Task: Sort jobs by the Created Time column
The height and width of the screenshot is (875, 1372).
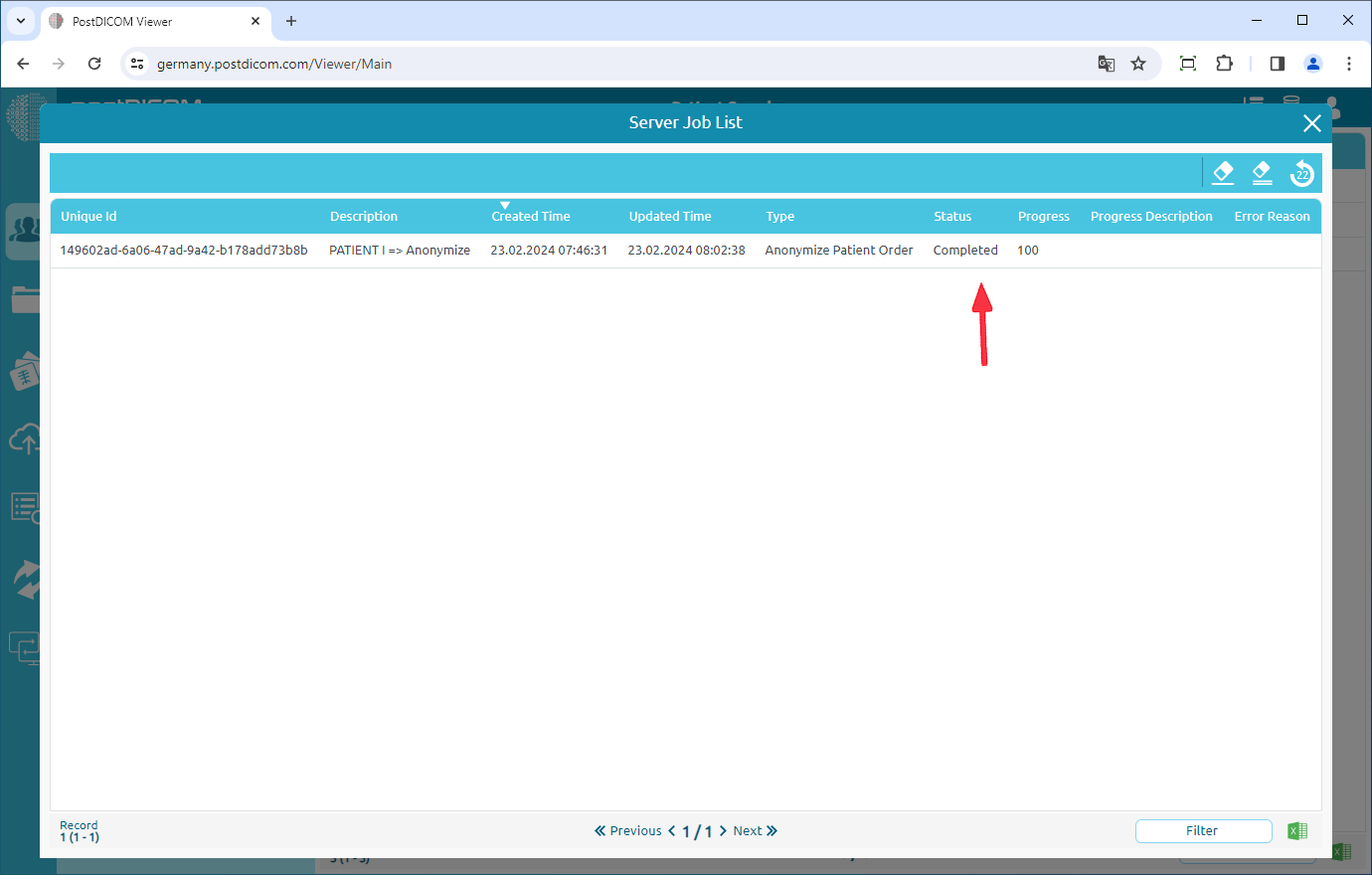Action: [x=530, y=216]
